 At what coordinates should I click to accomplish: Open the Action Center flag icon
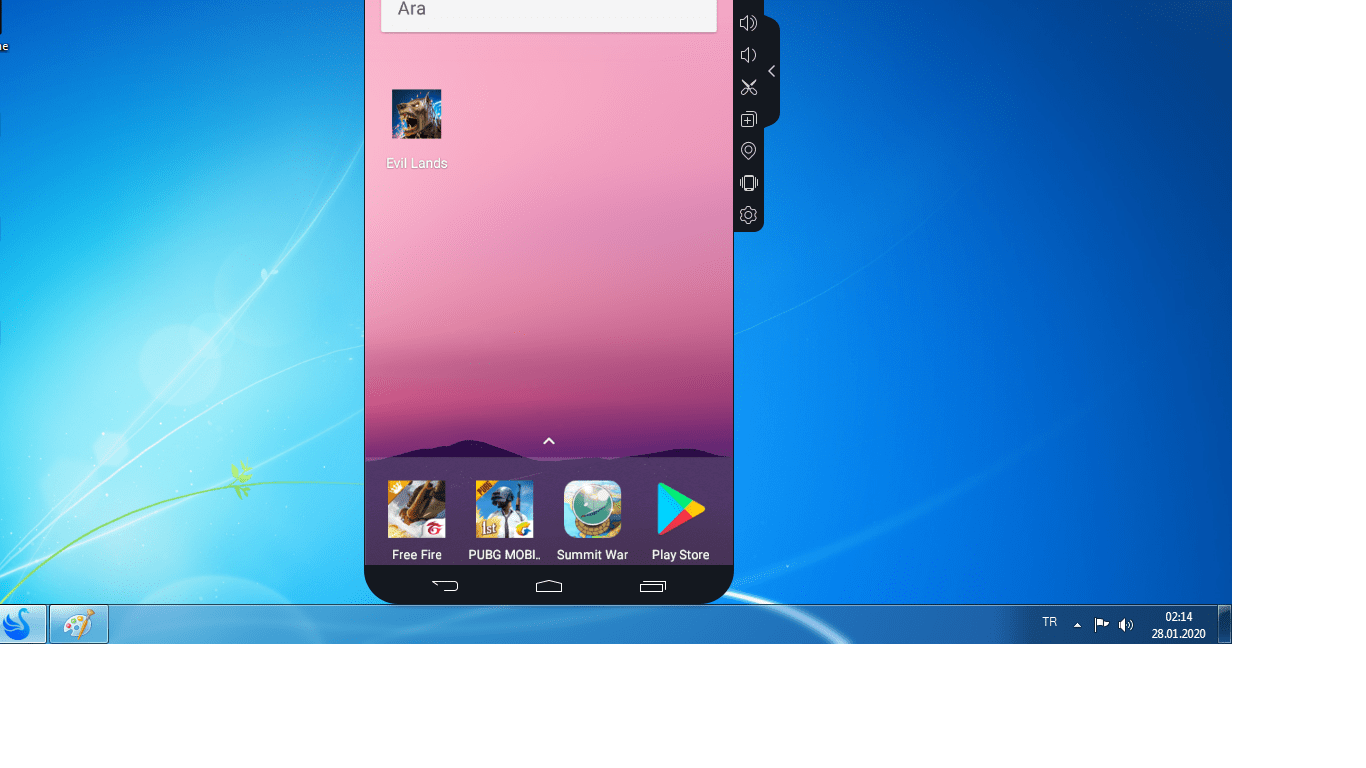(x=1101, y=625)
